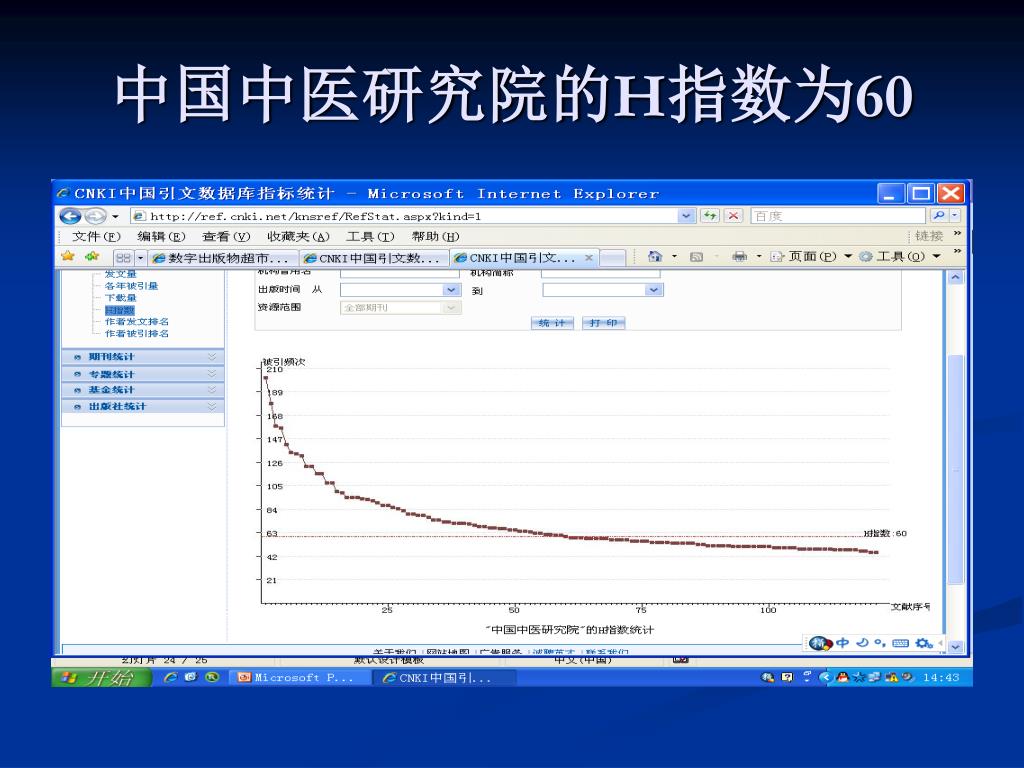This screenshot has width=1024, height=768.
Task: Click the IE Back navigation arrow
Action: point(70,216)
